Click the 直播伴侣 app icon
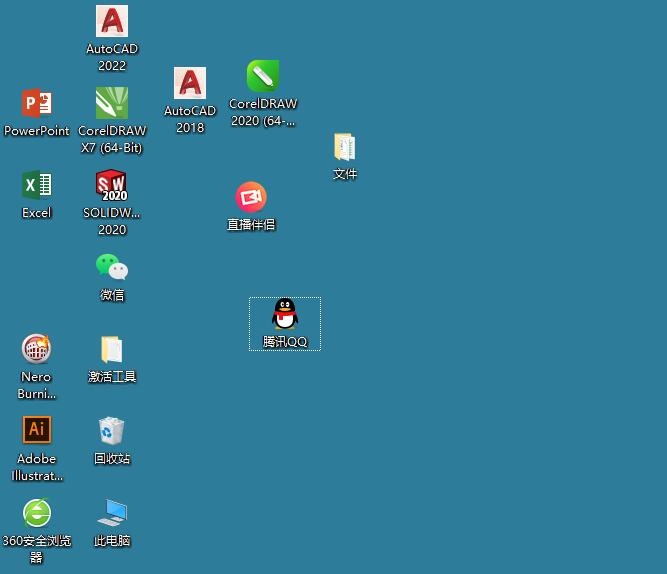This screenshot has width=667, height=574. pyautogui.click(x=251, y=197)
